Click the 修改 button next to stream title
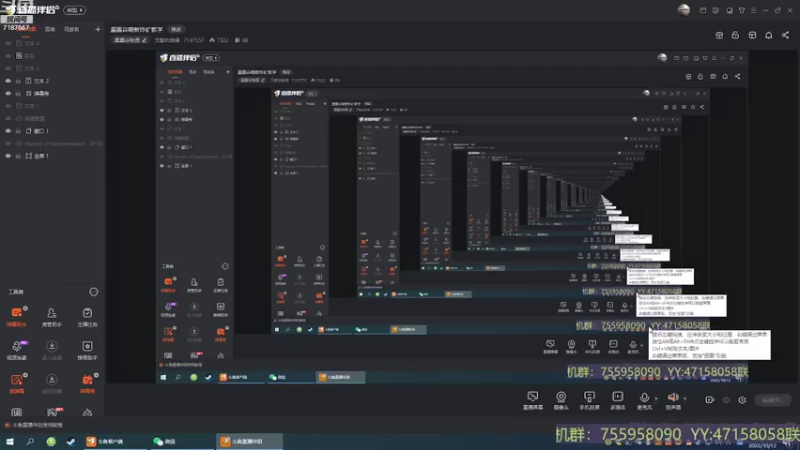 click(x=176, y=30)
